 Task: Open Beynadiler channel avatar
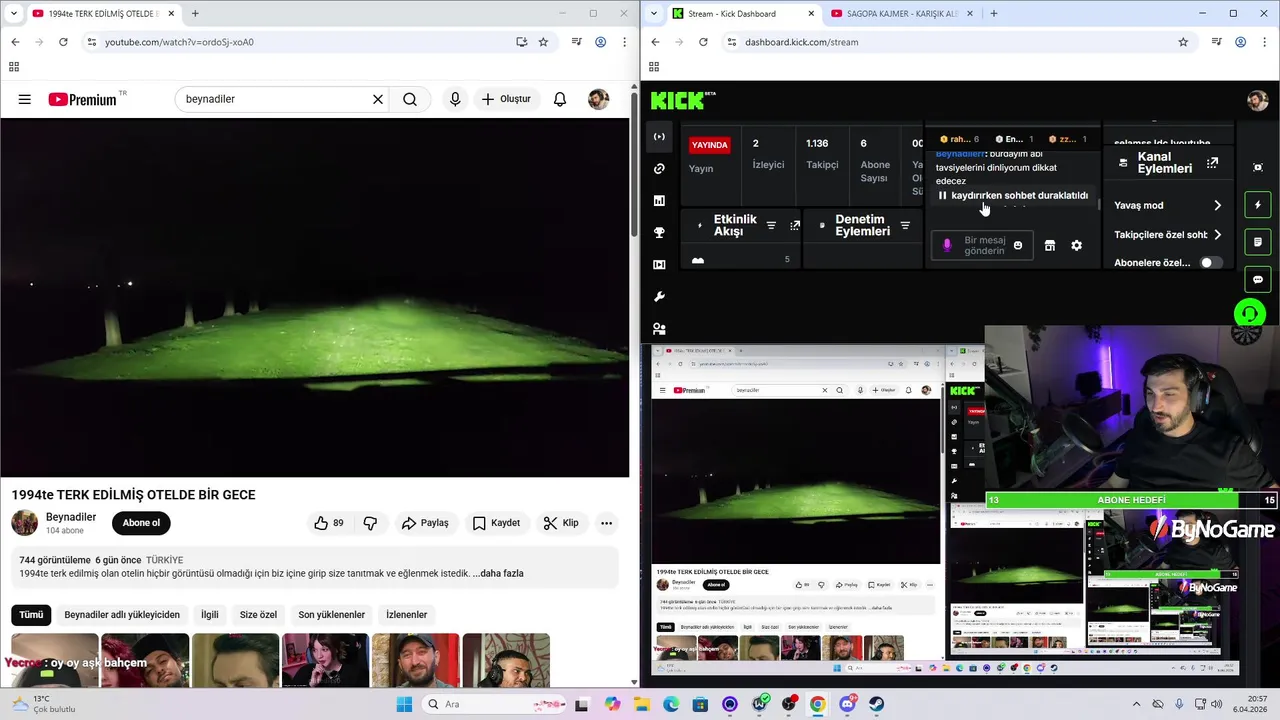(x=25, y=522)
